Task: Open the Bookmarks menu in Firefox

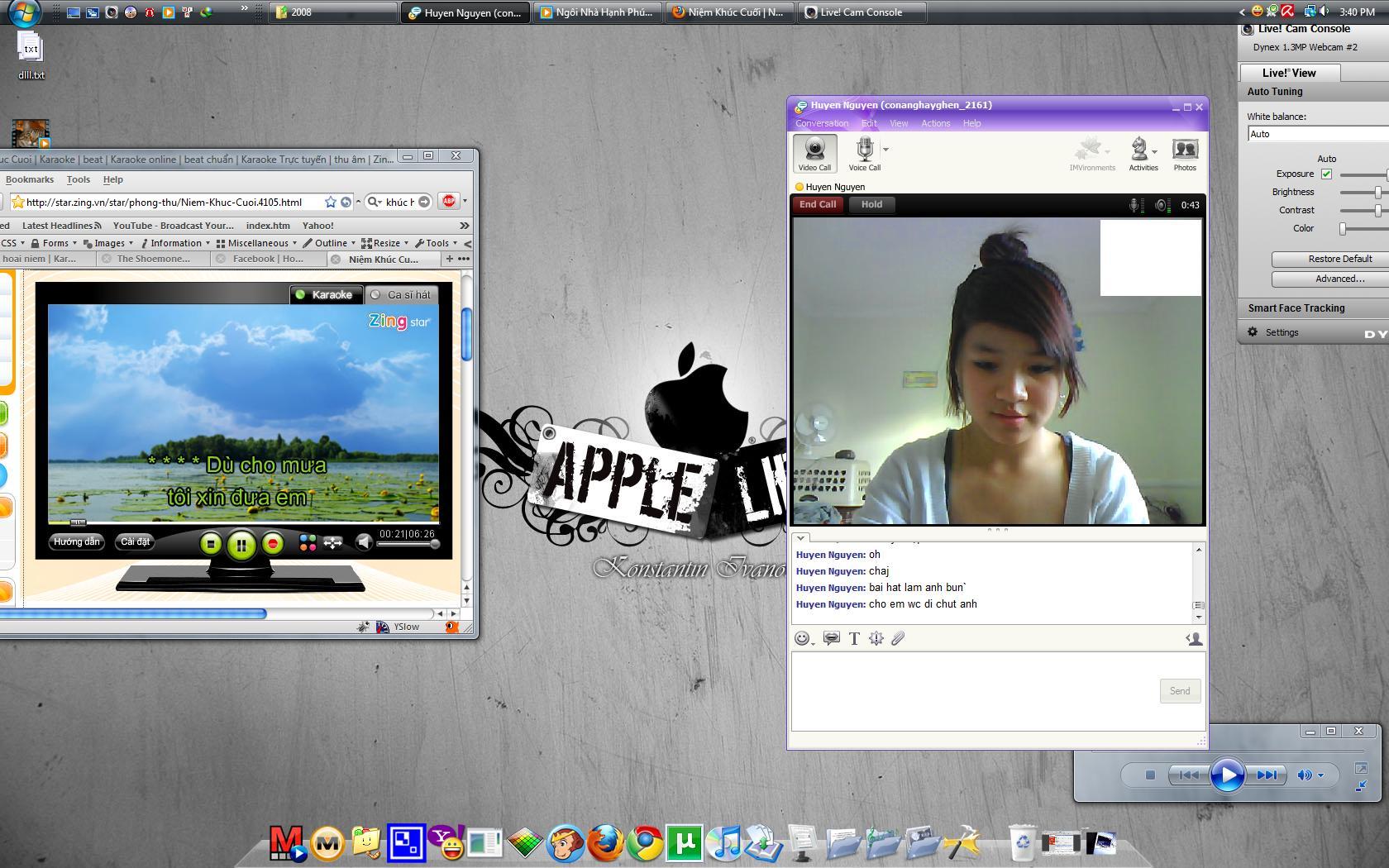Action: click(29, 179)
